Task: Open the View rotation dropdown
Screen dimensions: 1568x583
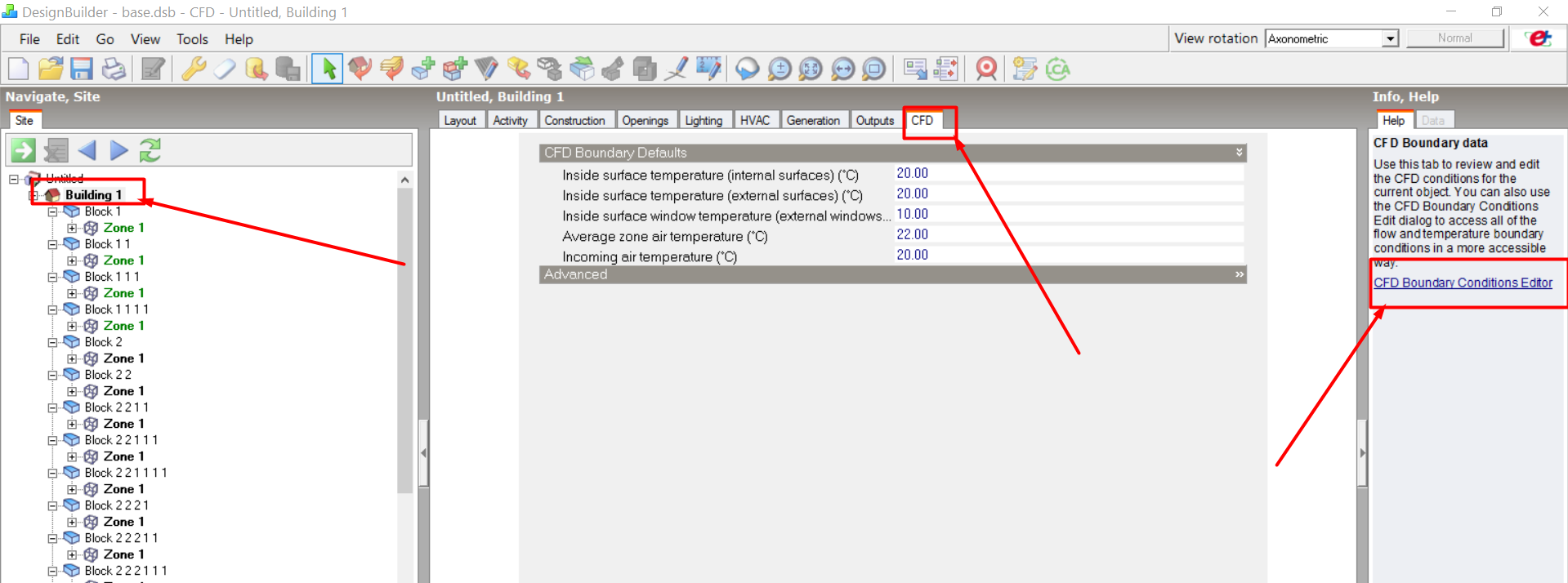Action: point(1390,38)
